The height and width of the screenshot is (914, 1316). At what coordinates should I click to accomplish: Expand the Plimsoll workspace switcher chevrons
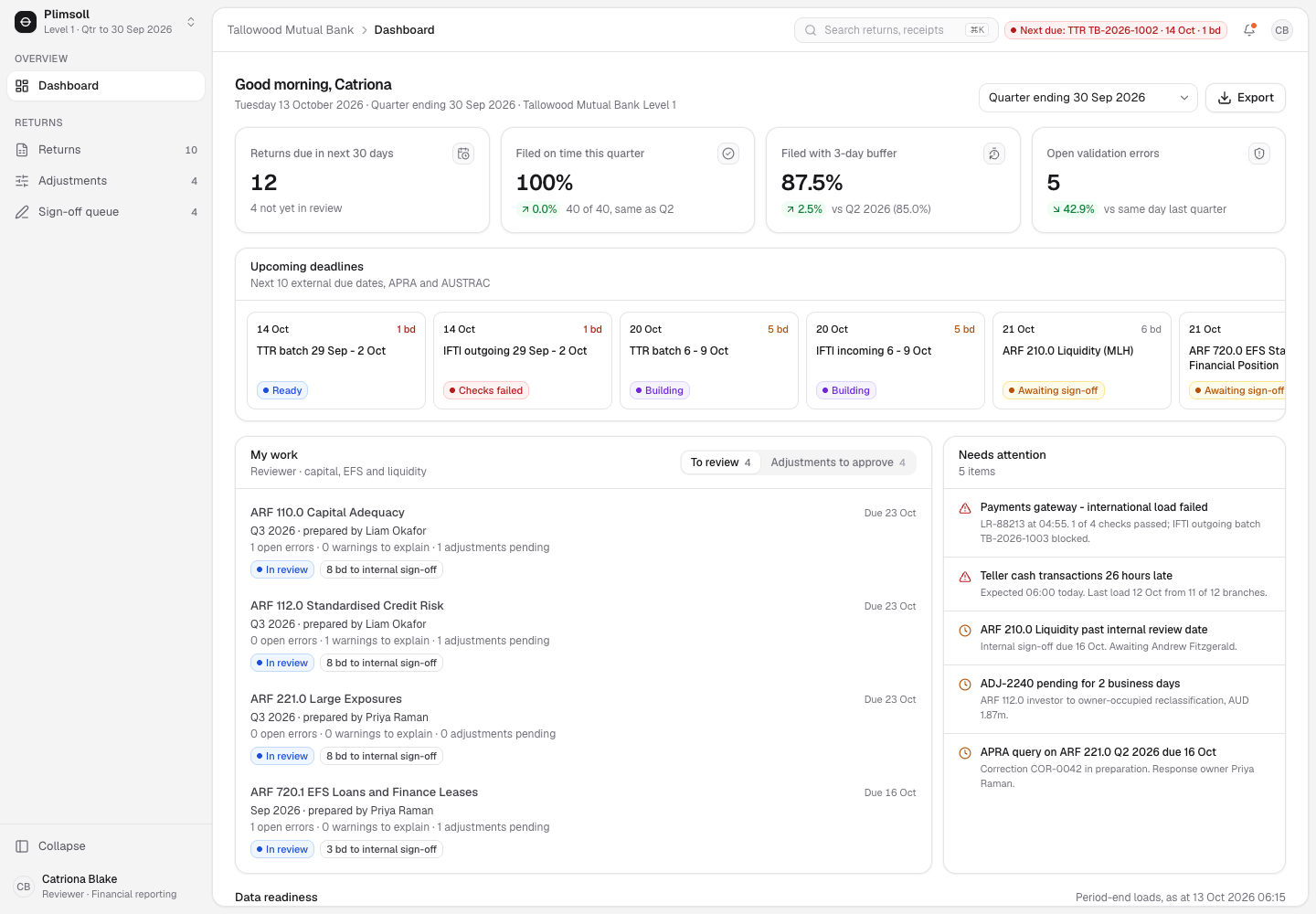(x=191, y=22)
